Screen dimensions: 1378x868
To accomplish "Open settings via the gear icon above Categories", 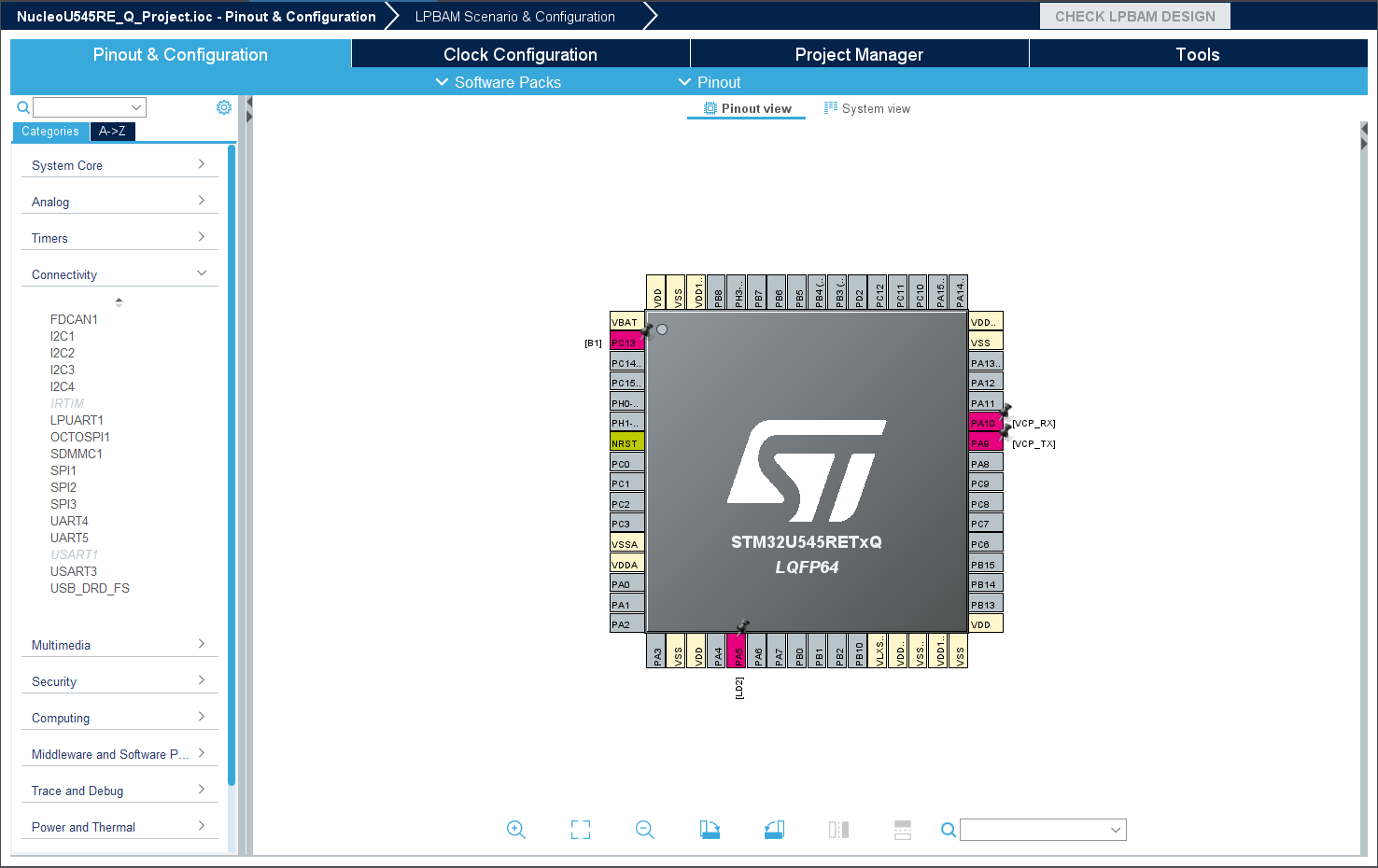I will pyautogui.click(x=224, y=107).
